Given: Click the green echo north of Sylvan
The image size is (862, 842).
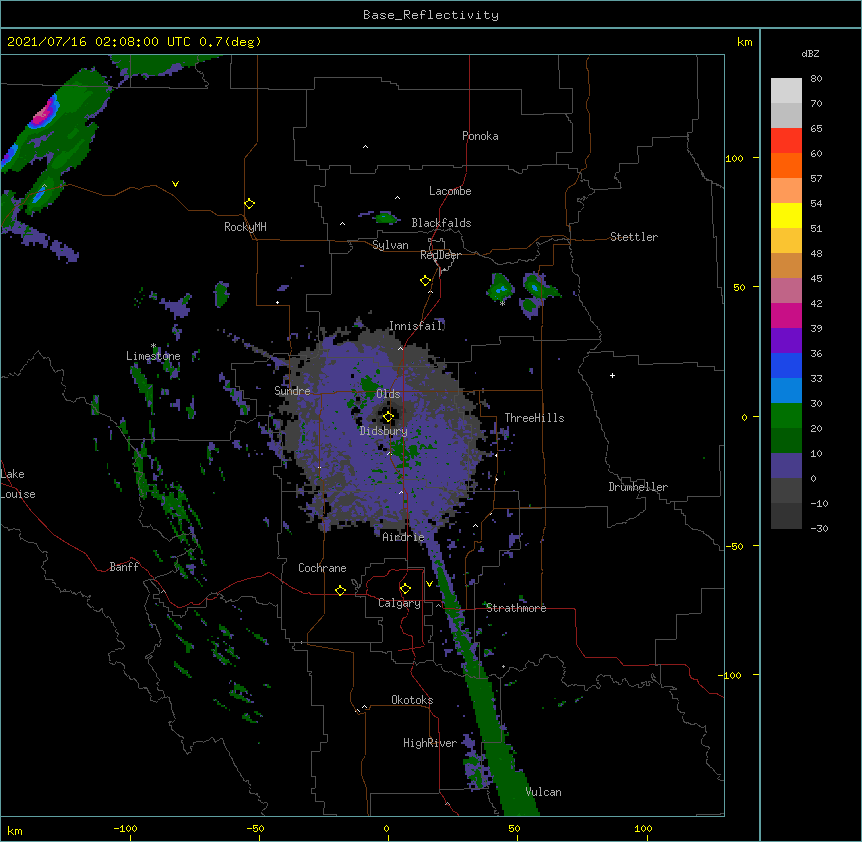Looking at the screenshot, I should point(385,218).
